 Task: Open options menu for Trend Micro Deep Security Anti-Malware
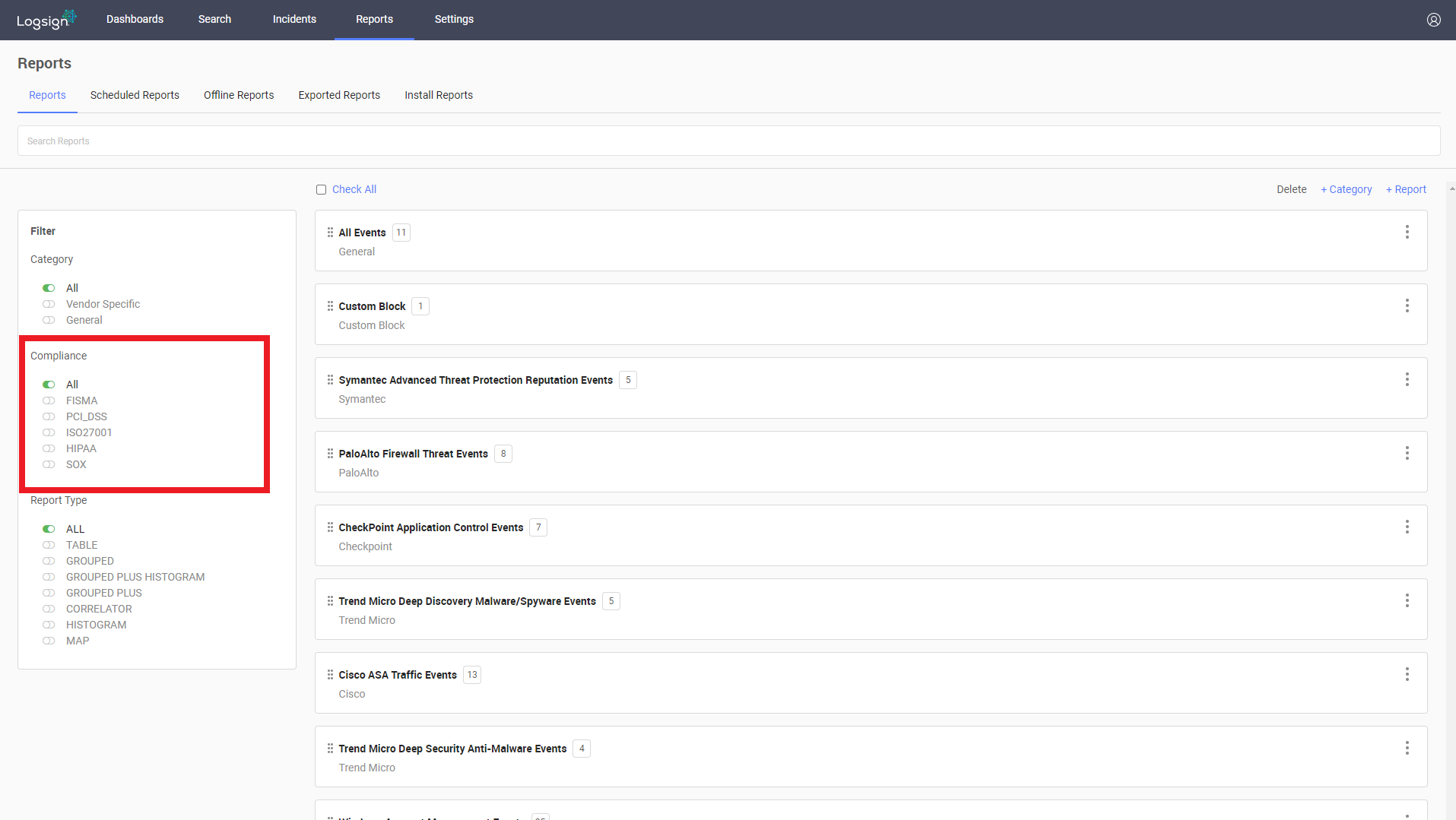coord(1407,748)
